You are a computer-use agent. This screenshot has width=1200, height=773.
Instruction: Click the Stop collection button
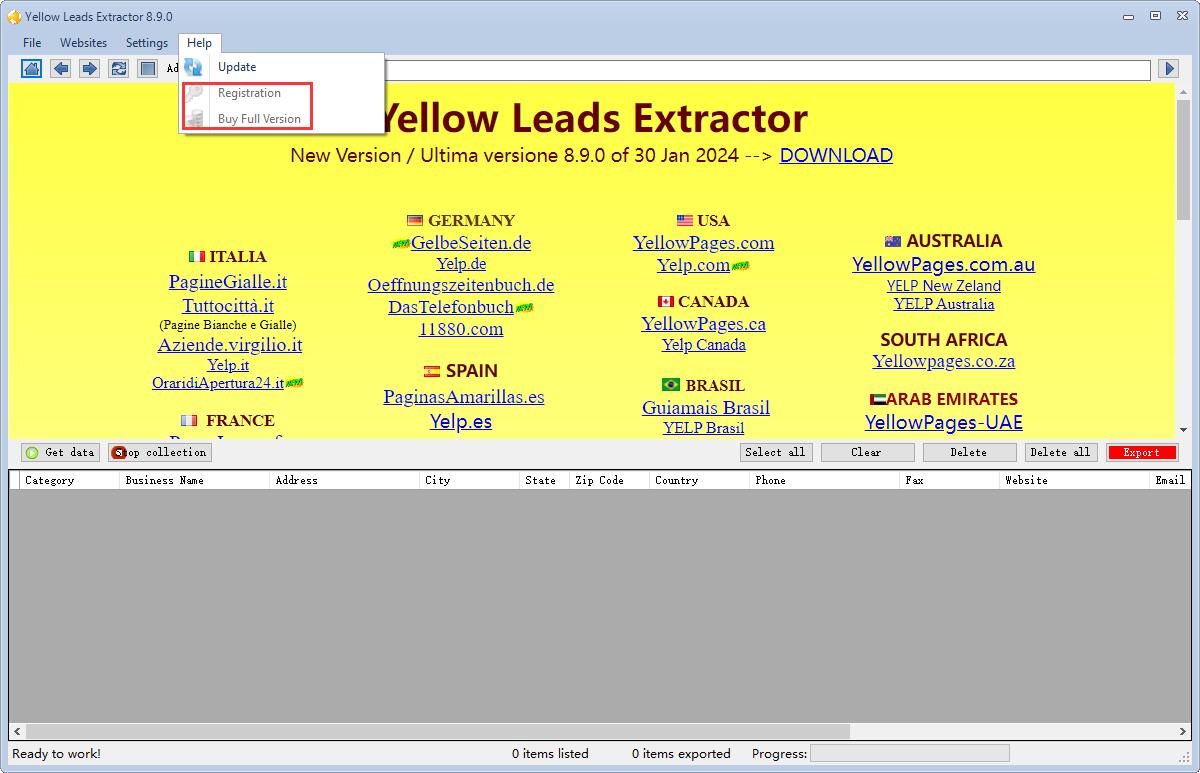click(160, 453)
